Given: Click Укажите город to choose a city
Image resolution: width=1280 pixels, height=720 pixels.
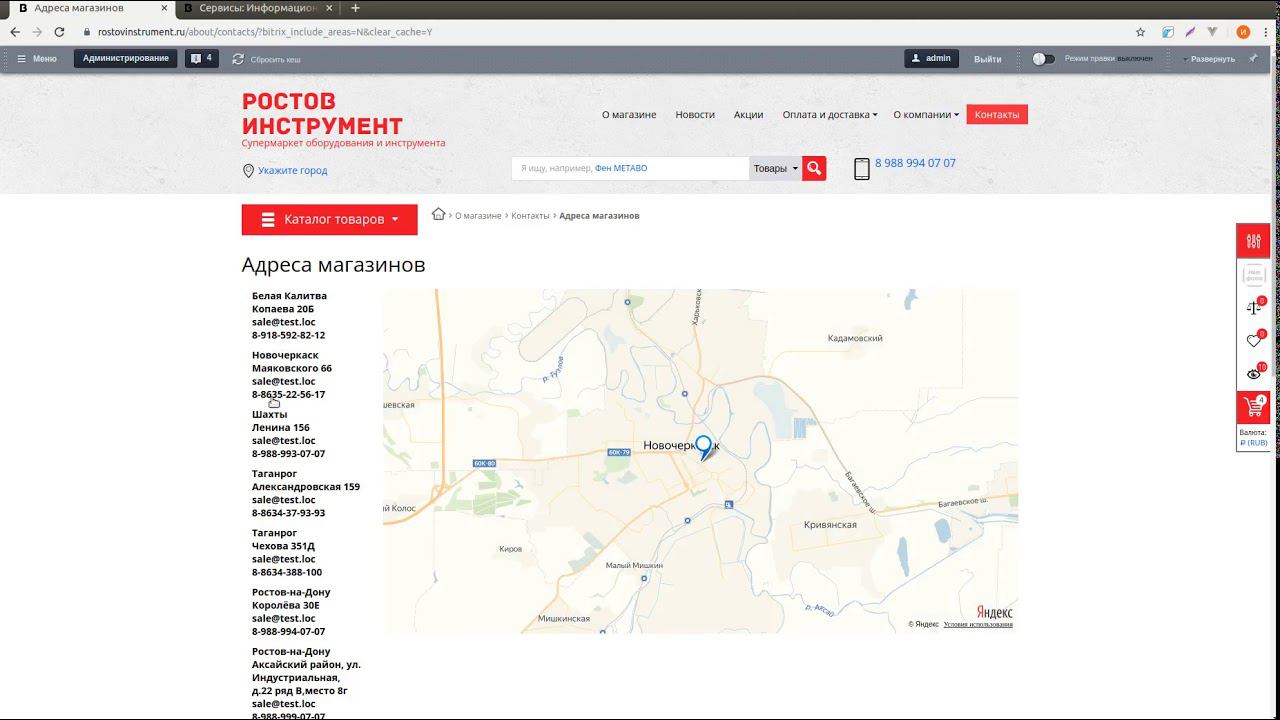Looking at the screenshot, I should tap(292, 171).
